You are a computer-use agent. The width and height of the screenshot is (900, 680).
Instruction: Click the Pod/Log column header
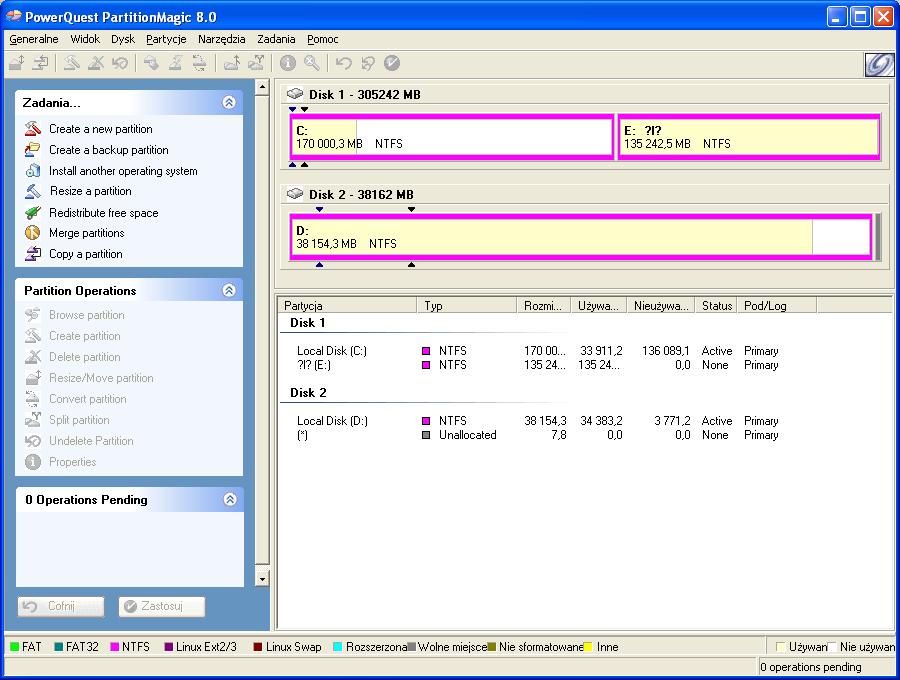point(777,305)
